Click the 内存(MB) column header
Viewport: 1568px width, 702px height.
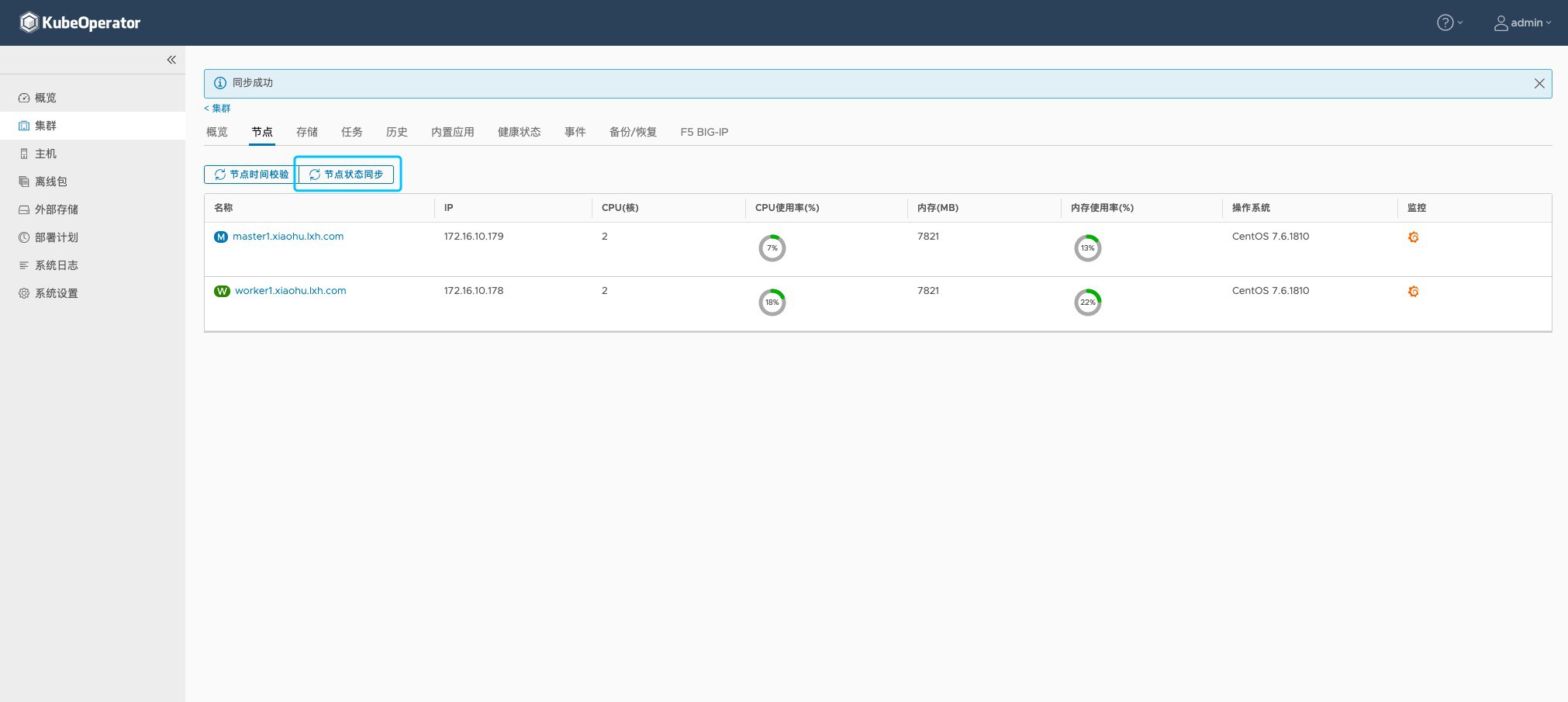click(938, 208)
